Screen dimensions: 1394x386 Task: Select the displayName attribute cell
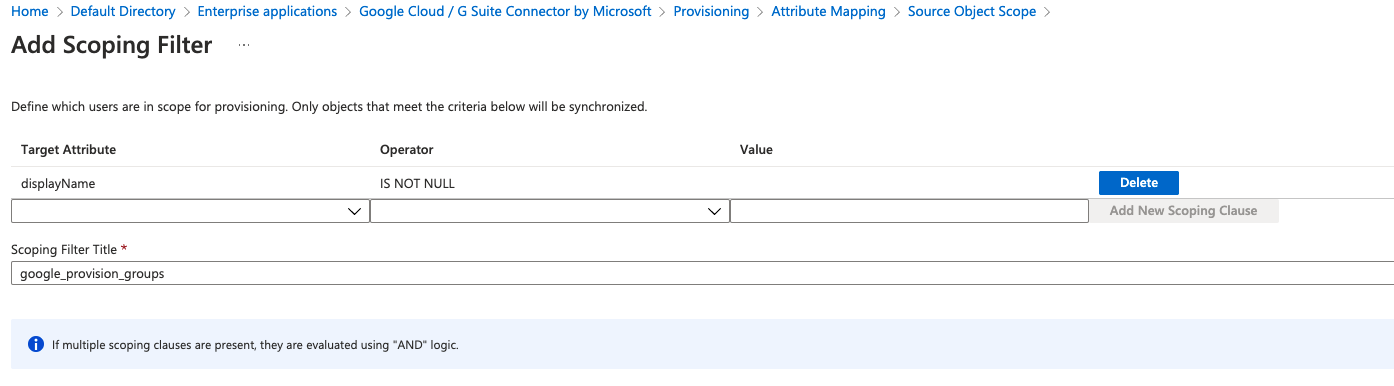tap(58, 183)
